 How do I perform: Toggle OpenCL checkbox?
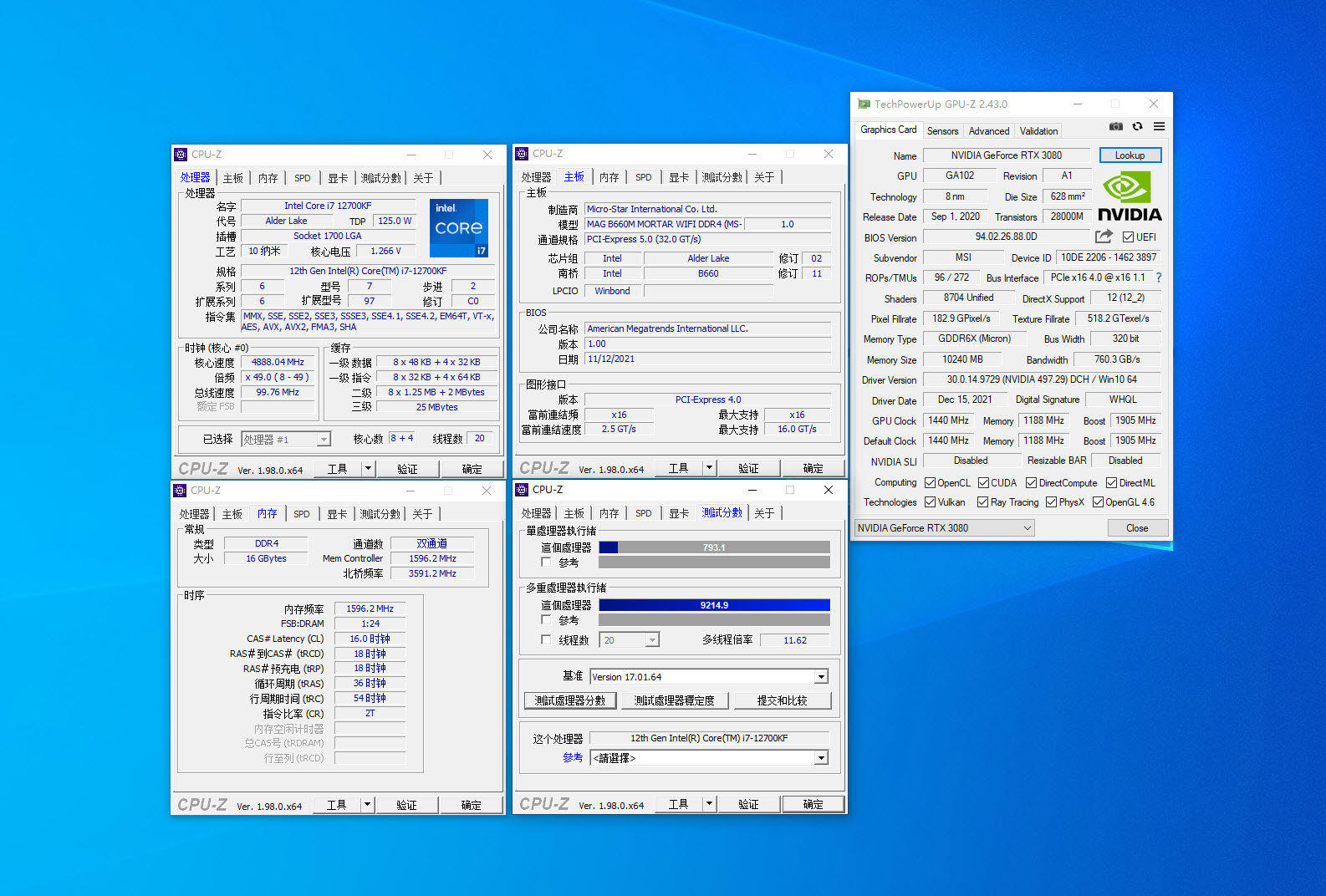point(930,483)
